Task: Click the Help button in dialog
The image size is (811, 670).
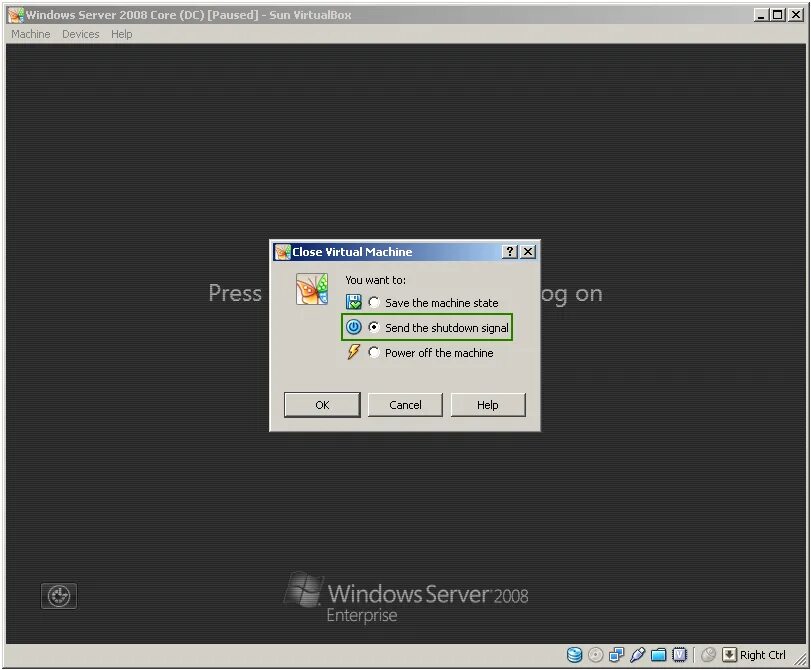Action: point(488,405)
